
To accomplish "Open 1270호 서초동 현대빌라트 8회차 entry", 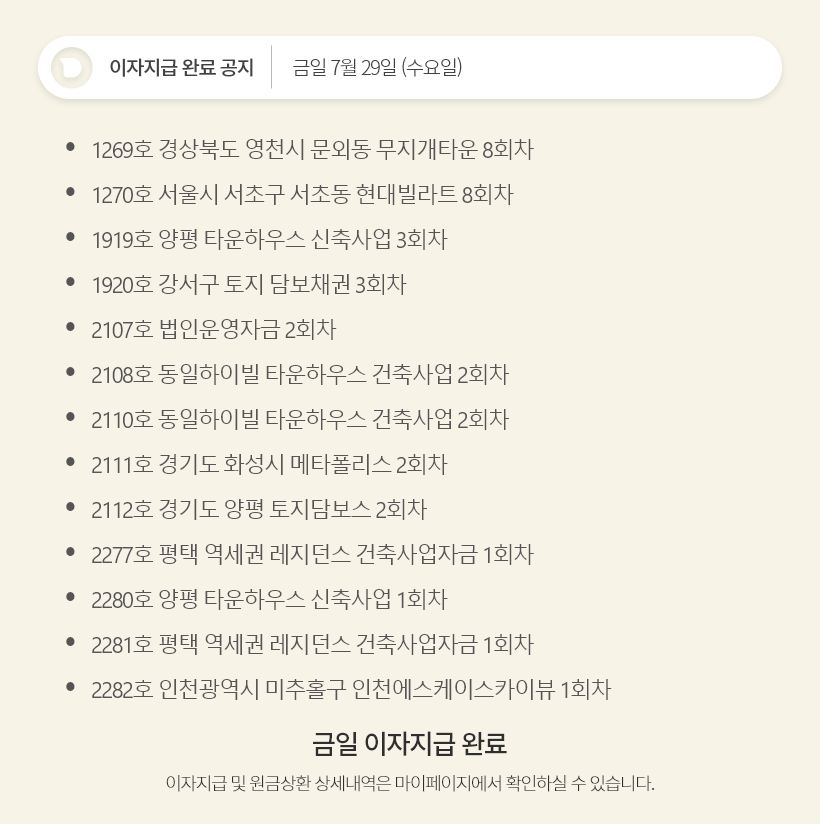I will click(302, 195).
